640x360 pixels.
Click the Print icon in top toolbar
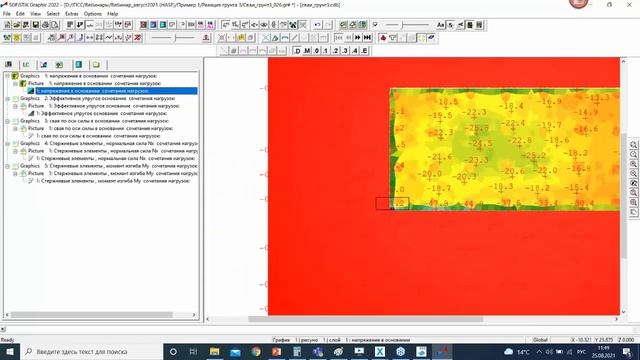point(45,25)
